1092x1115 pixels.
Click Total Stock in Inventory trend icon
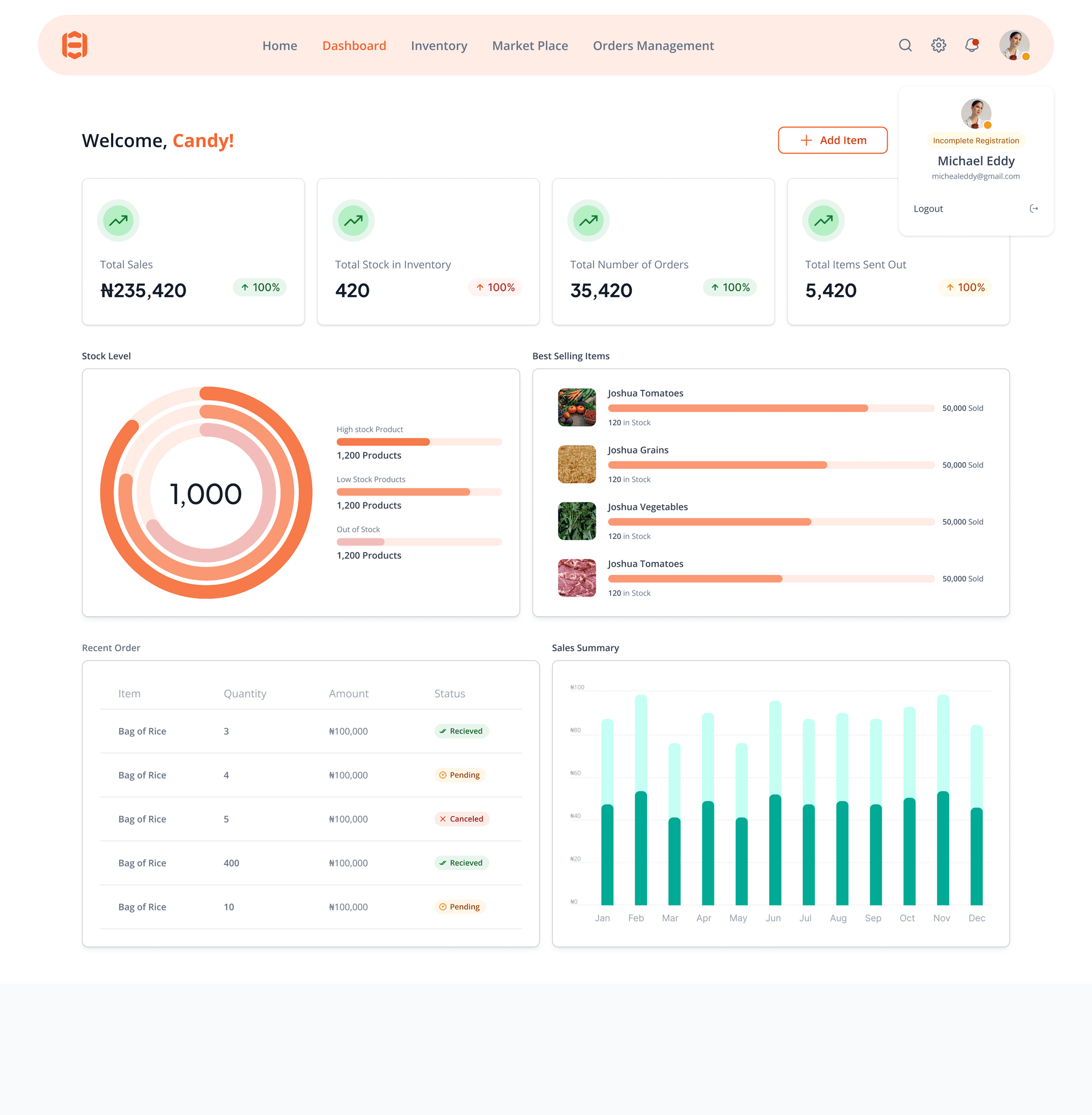353,220
